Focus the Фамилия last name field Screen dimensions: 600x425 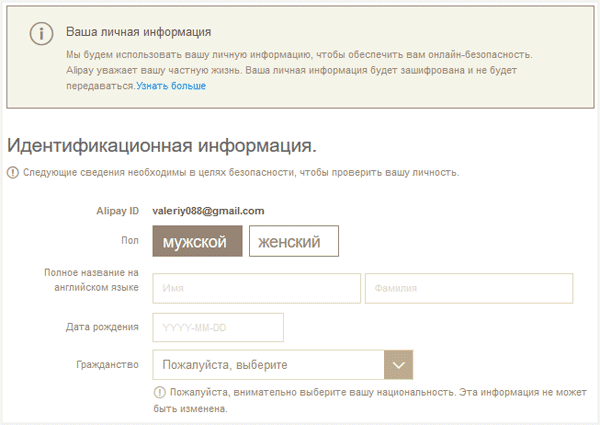click(469, 288)
